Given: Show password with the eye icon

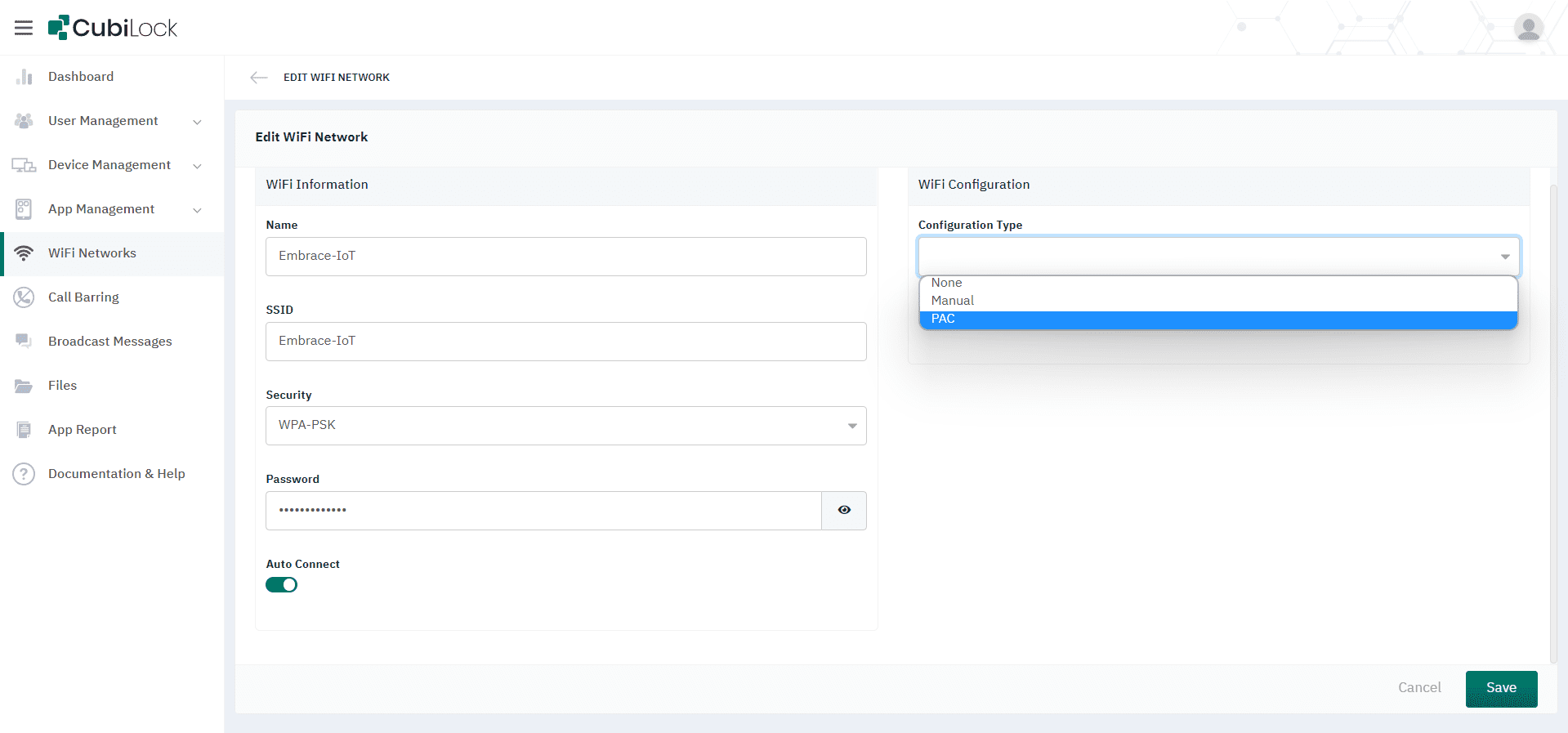Looking at the screenshot, I should (x=844, y=510).
